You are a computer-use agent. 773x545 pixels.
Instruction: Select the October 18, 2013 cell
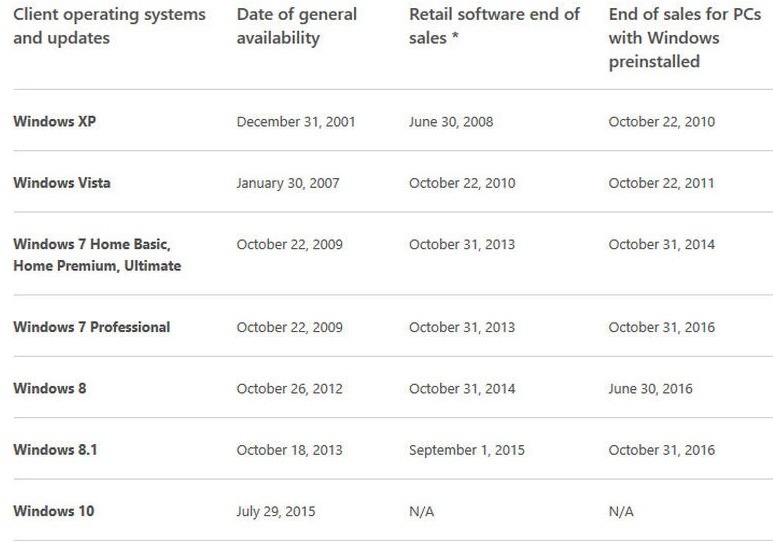coord(289,450)
